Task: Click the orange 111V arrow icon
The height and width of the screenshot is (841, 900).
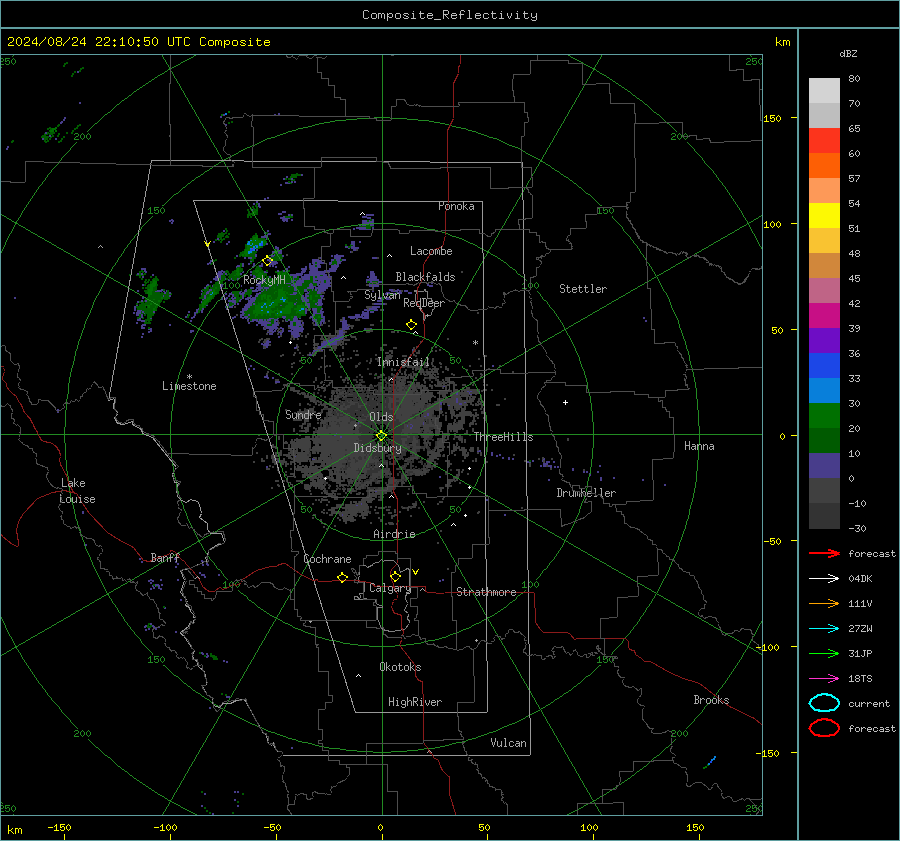Action: 824,603
